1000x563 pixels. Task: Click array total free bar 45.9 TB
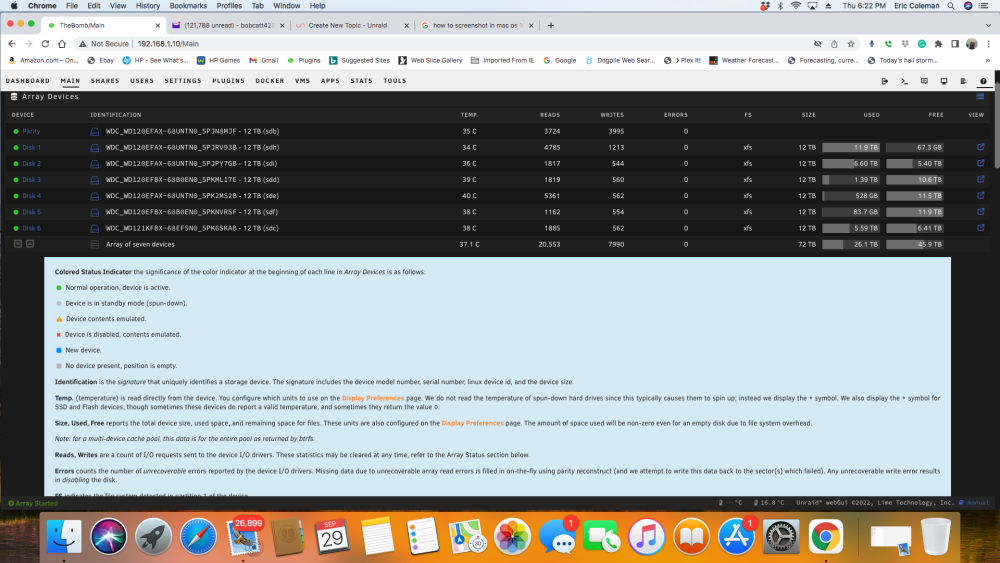click(915, 244)
